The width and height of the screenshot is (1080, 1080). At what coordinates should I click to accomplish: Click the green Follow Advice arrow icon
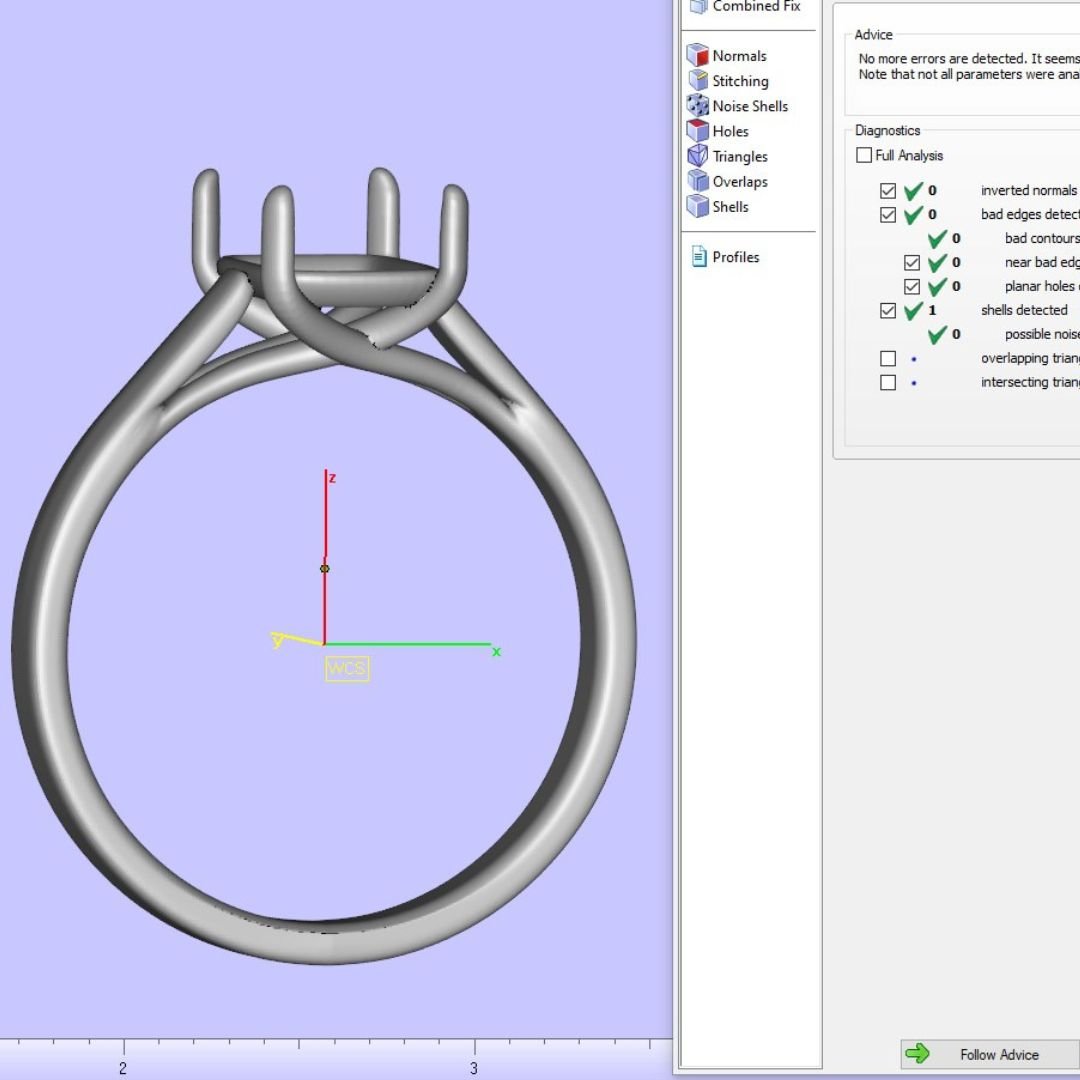point(917,1053)
